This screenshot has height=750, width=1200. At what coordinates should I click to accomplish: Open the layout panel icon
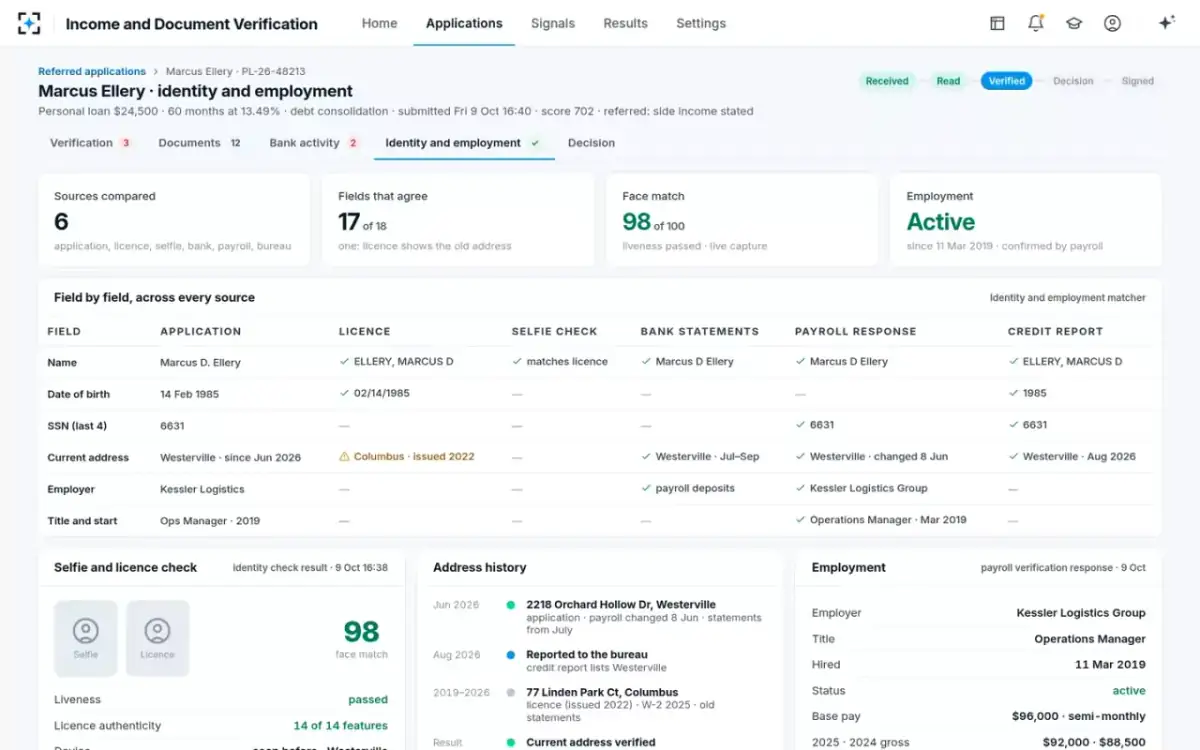[x=997, y=23]
